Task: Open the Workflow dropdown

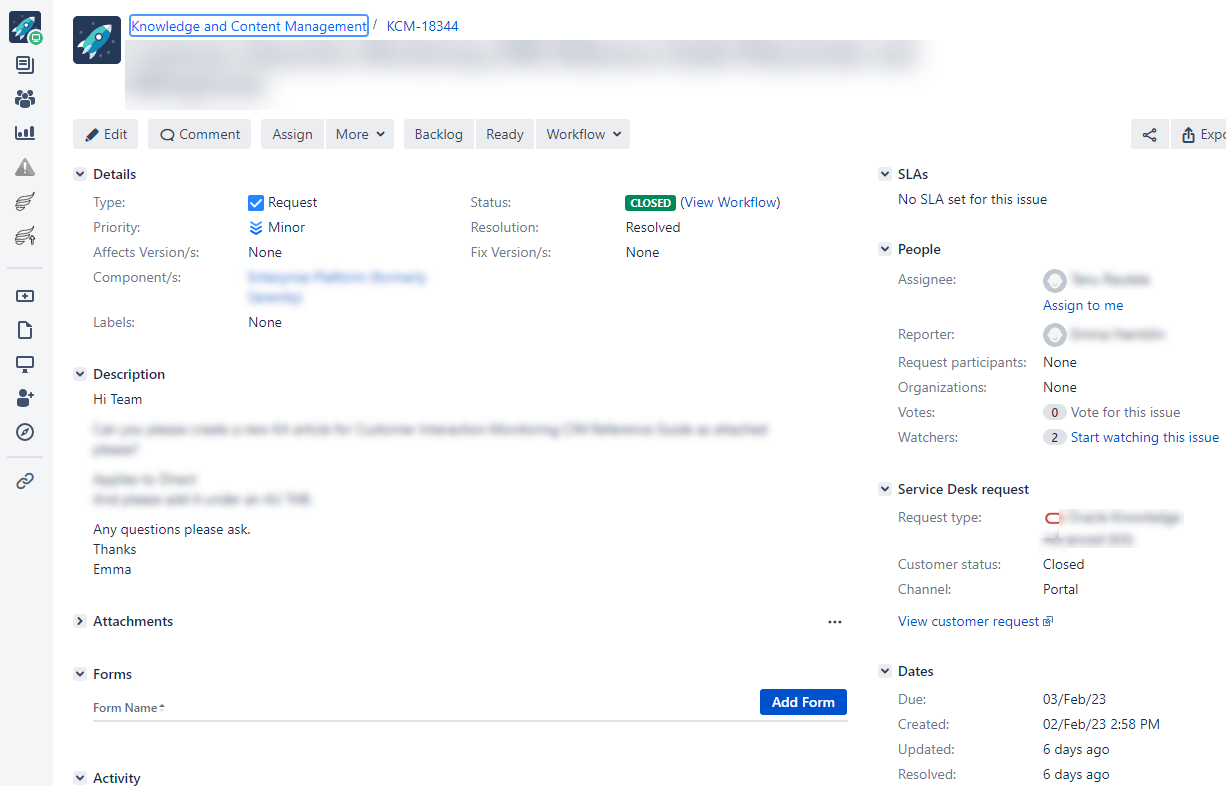Action: (583, 134)
